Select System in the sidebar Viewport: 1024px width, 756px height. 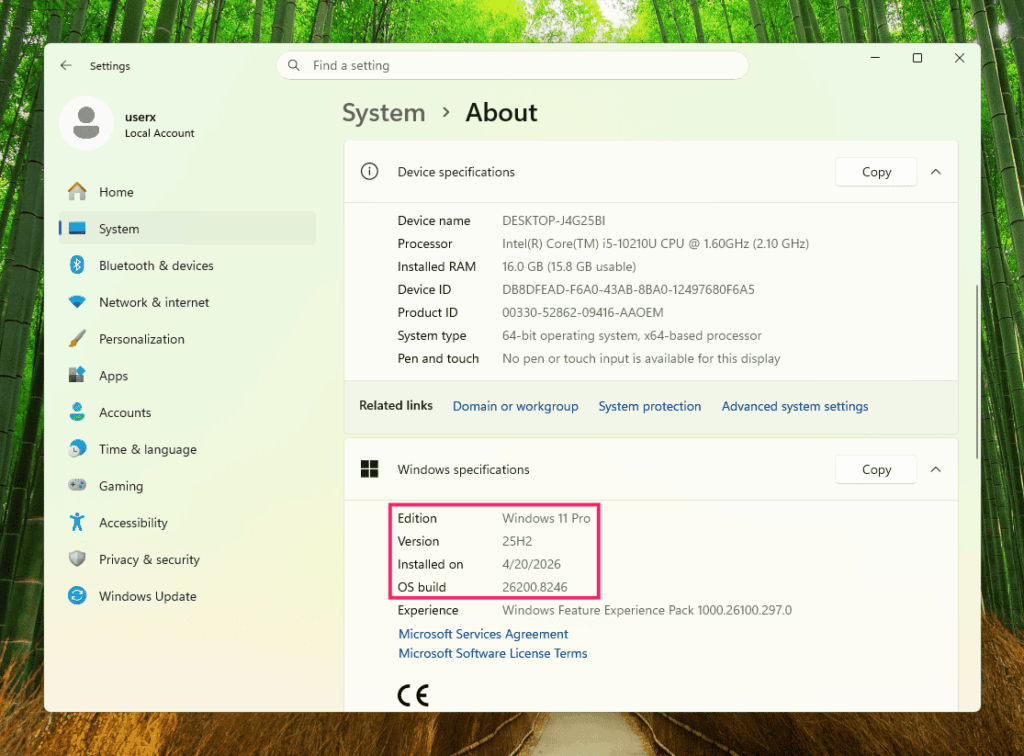pyautogui.click(x=187, y=228)
